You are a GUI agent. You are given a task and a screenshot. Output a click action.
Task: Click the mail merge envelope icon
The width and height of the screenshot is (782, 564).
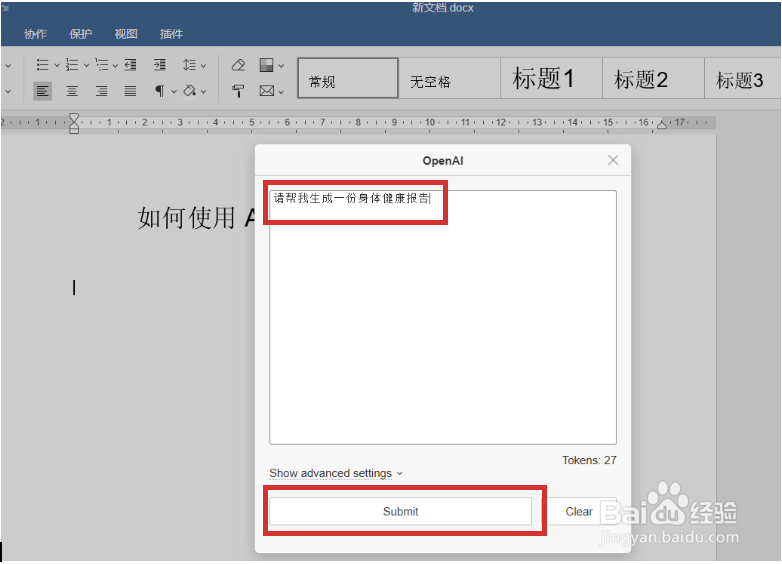tap(267, 91)
